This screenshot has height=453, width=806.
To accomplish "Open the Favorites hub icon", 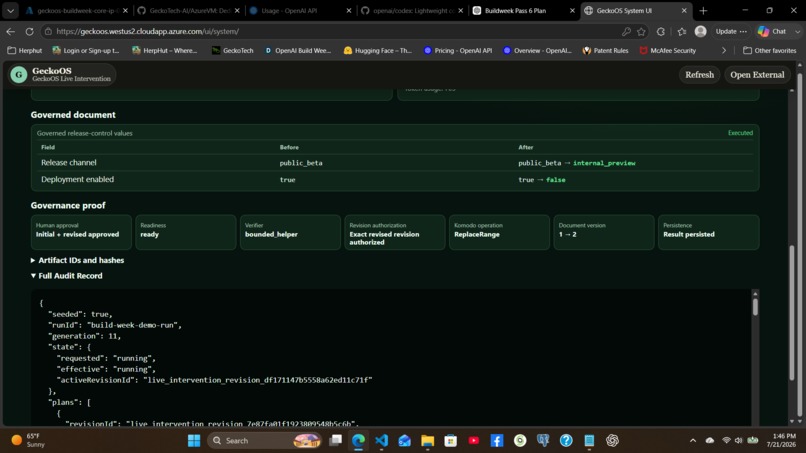I will [x=682, y=31].
